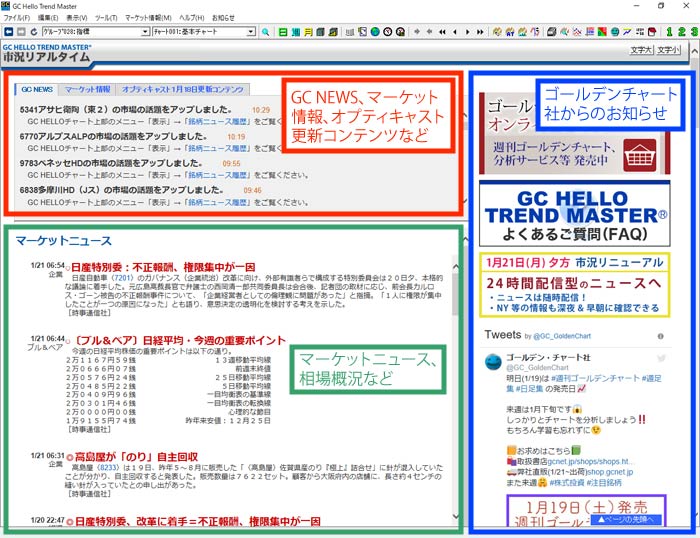The height and width of the screenshot is (538, 700).
Task: Click the gray forward arrow toolbar icon
Action: 21,32
